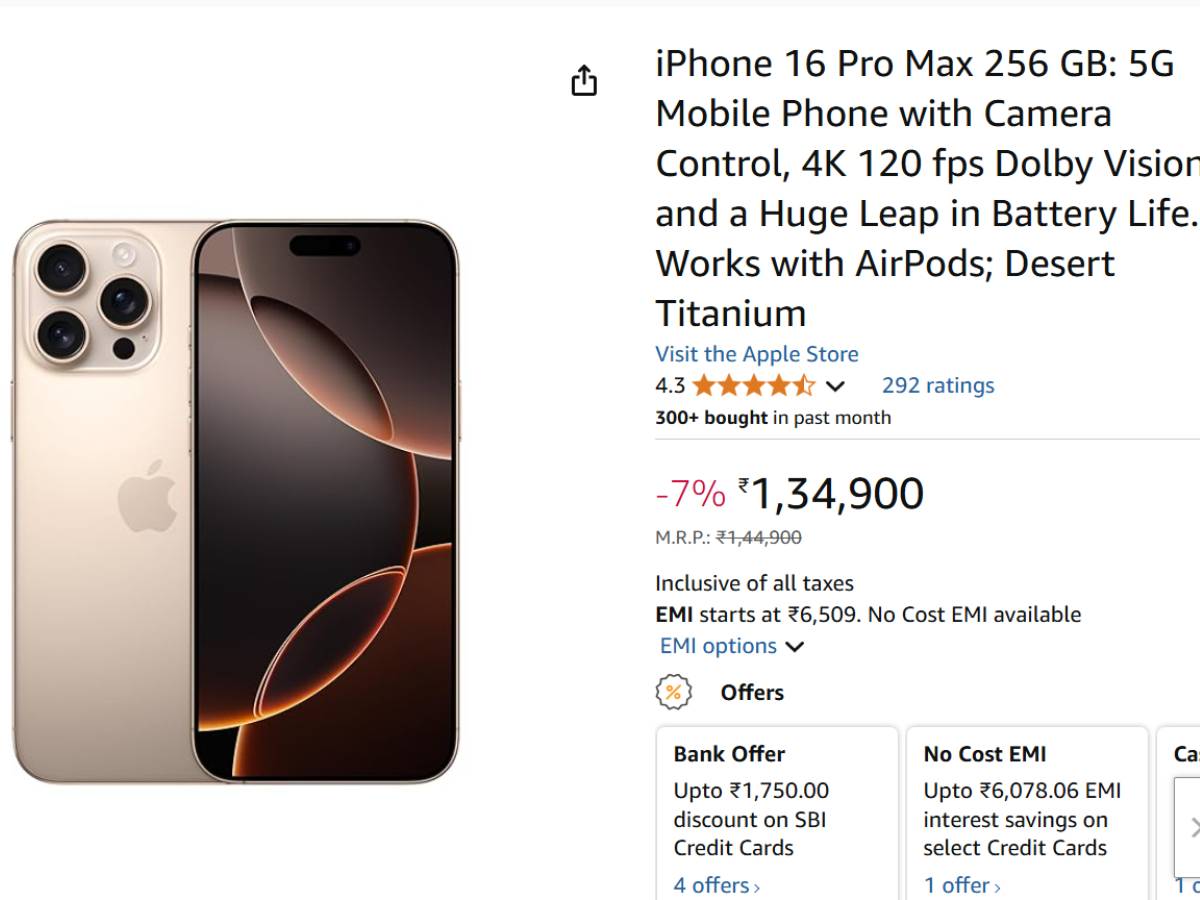
Task: Click the 4.3 rating number
Action: [x=670, y=386]
